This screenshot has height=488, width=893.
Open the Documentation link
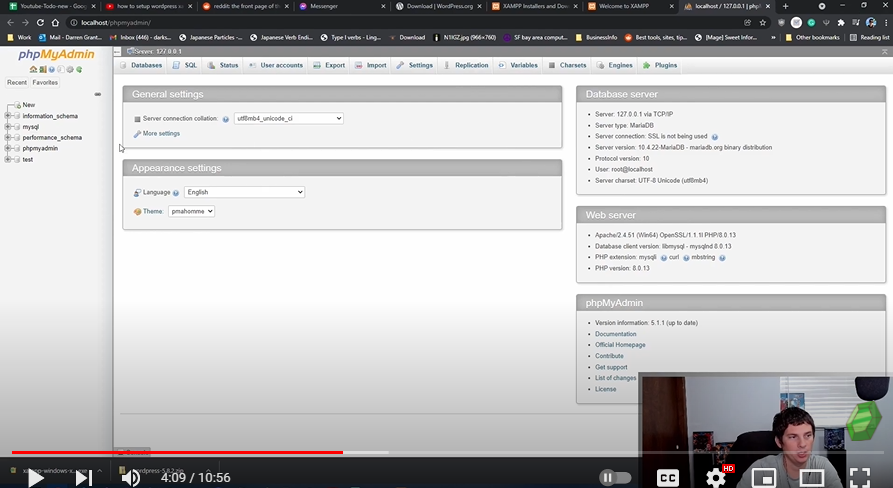616,334
